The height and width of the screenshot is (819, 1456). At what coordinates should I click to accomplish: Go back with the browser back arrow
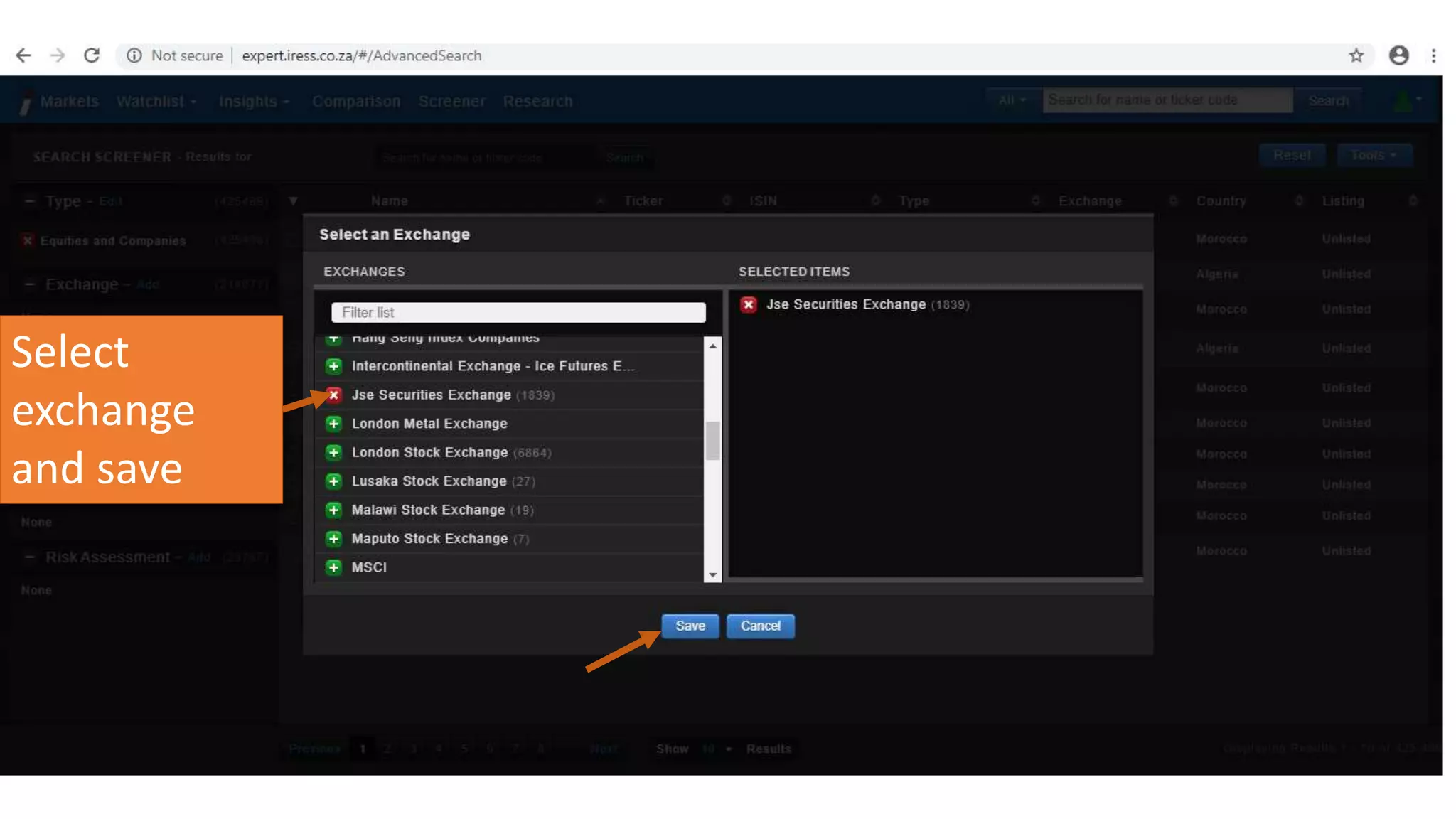click(23, 55)
